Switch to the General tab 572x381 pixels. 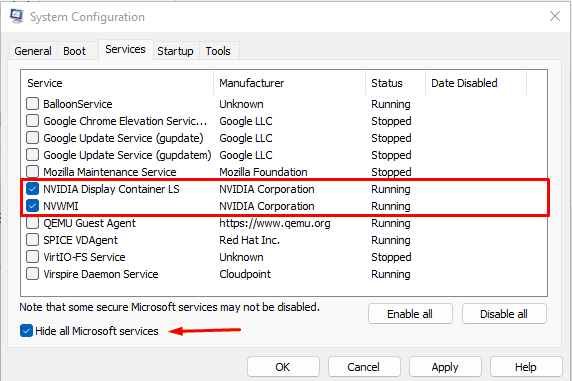[33, 51]
